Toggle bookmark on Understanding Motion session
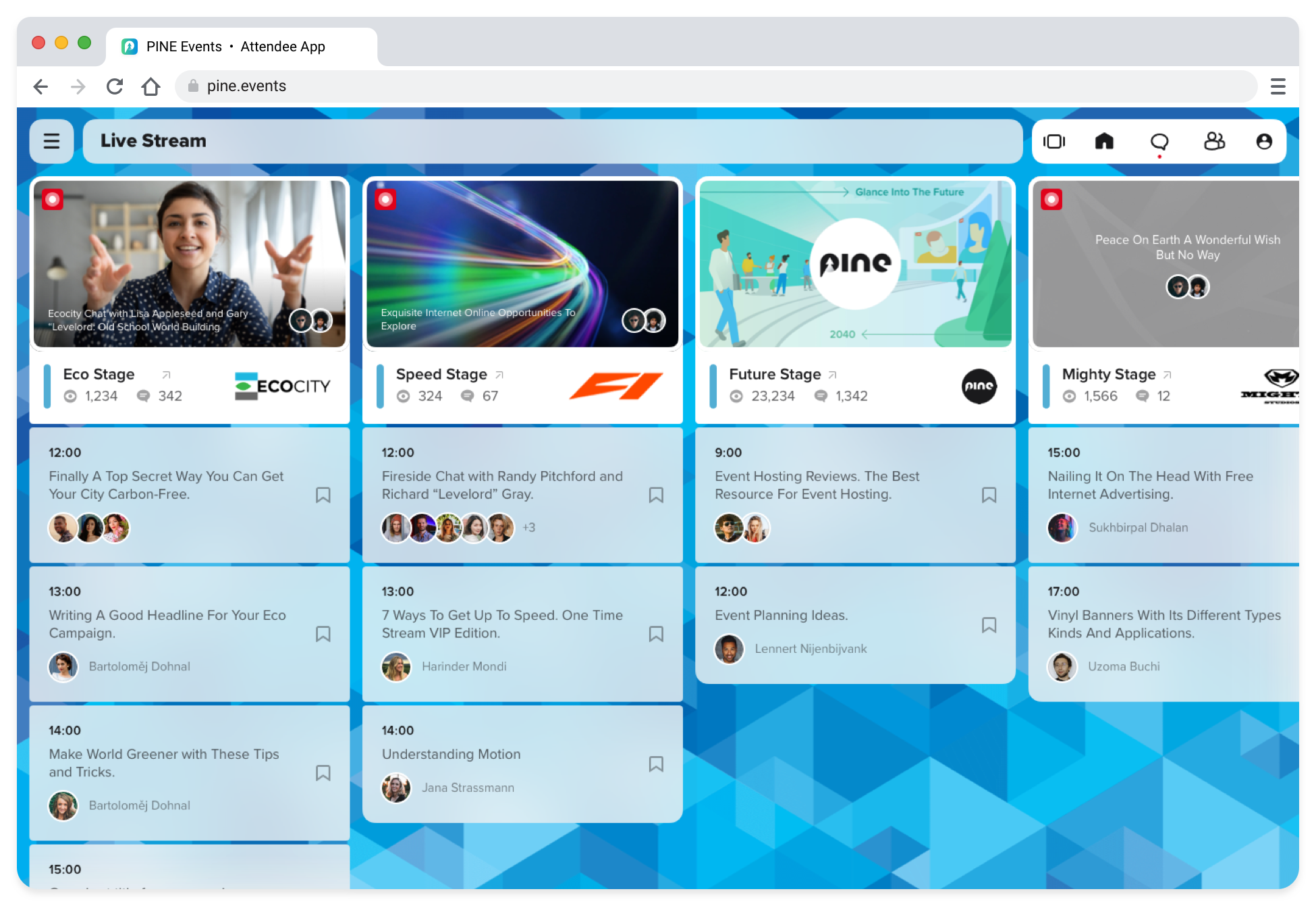The height and width of the screenshot is (906, 1316). 656,764
